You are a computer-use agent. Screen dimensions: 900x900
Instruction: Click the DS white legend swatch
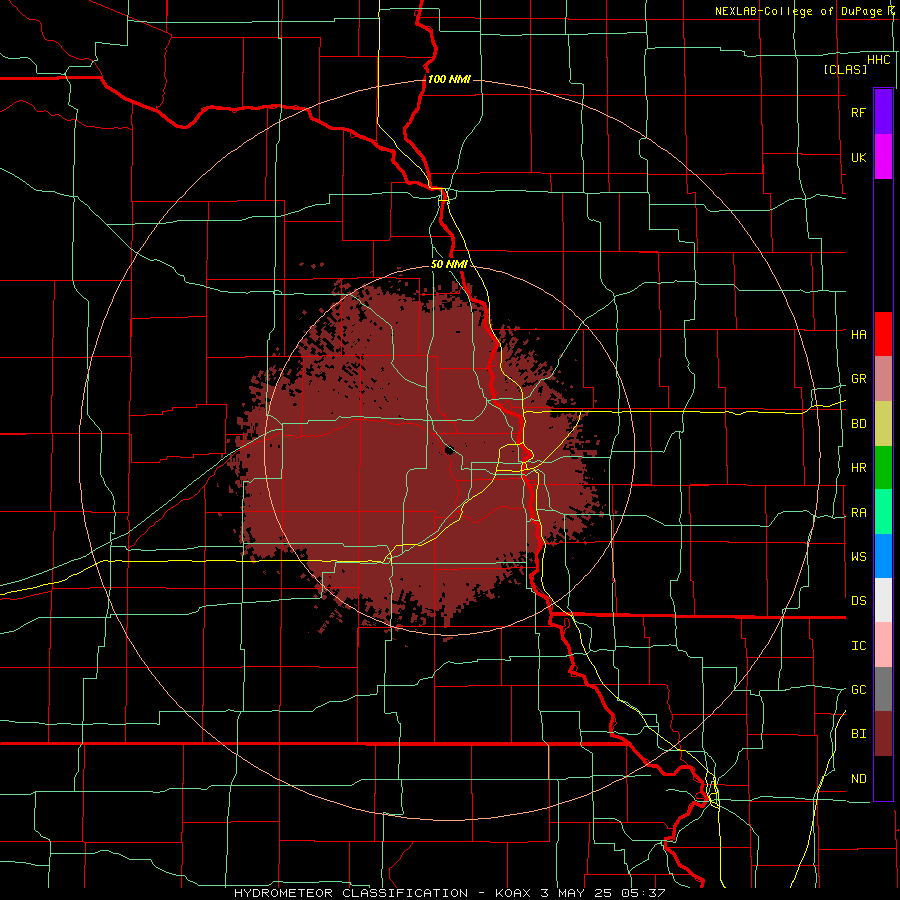click(883, 600)
